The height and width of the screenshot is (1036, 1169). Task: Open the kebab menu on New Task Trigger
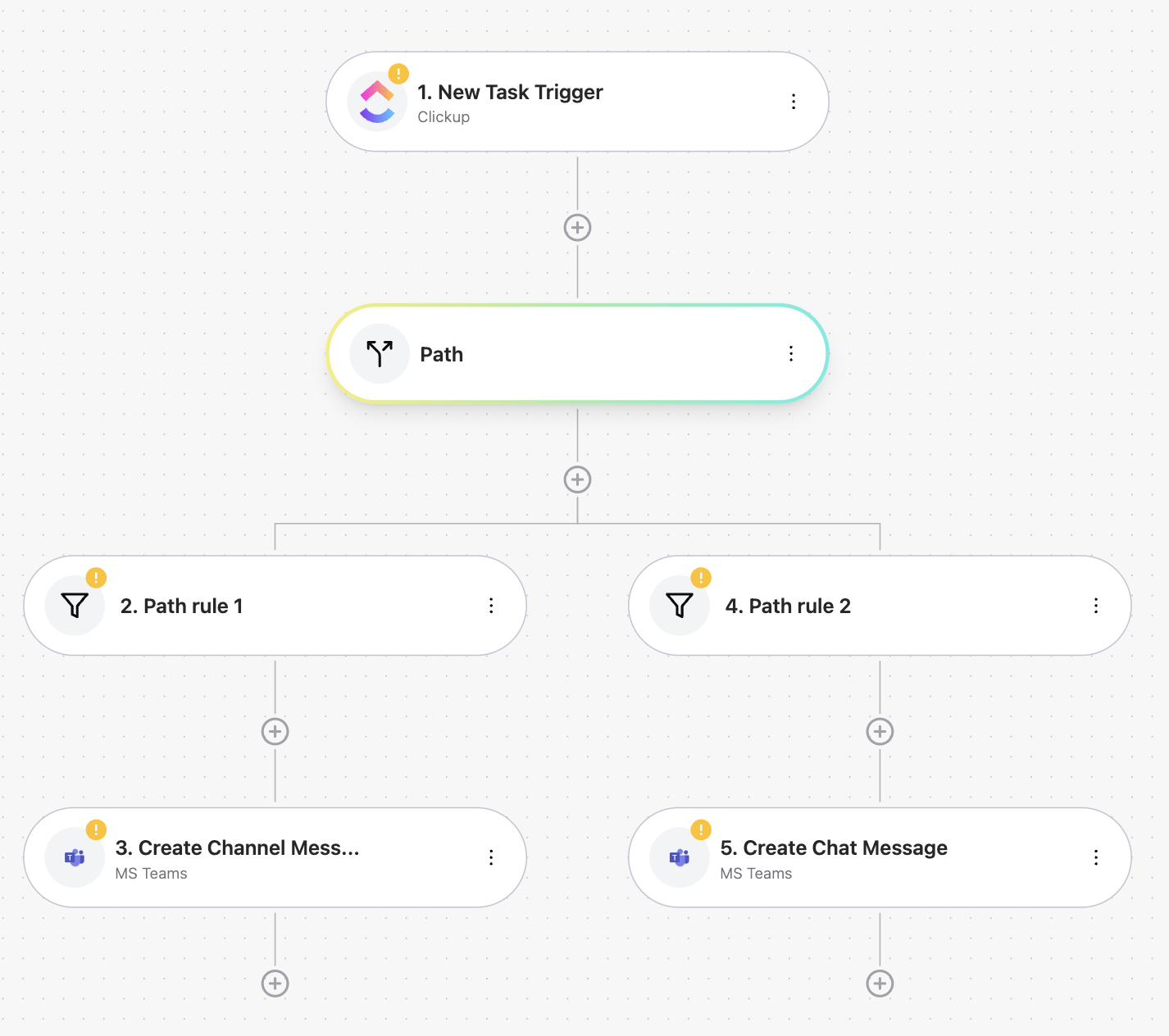click(x=794, y=101)
